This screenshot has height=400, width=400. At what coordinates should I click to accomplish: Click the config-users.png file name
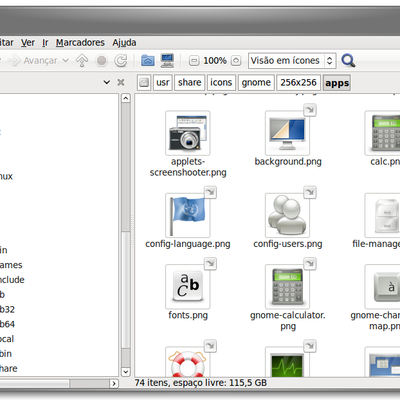(288, 244)
